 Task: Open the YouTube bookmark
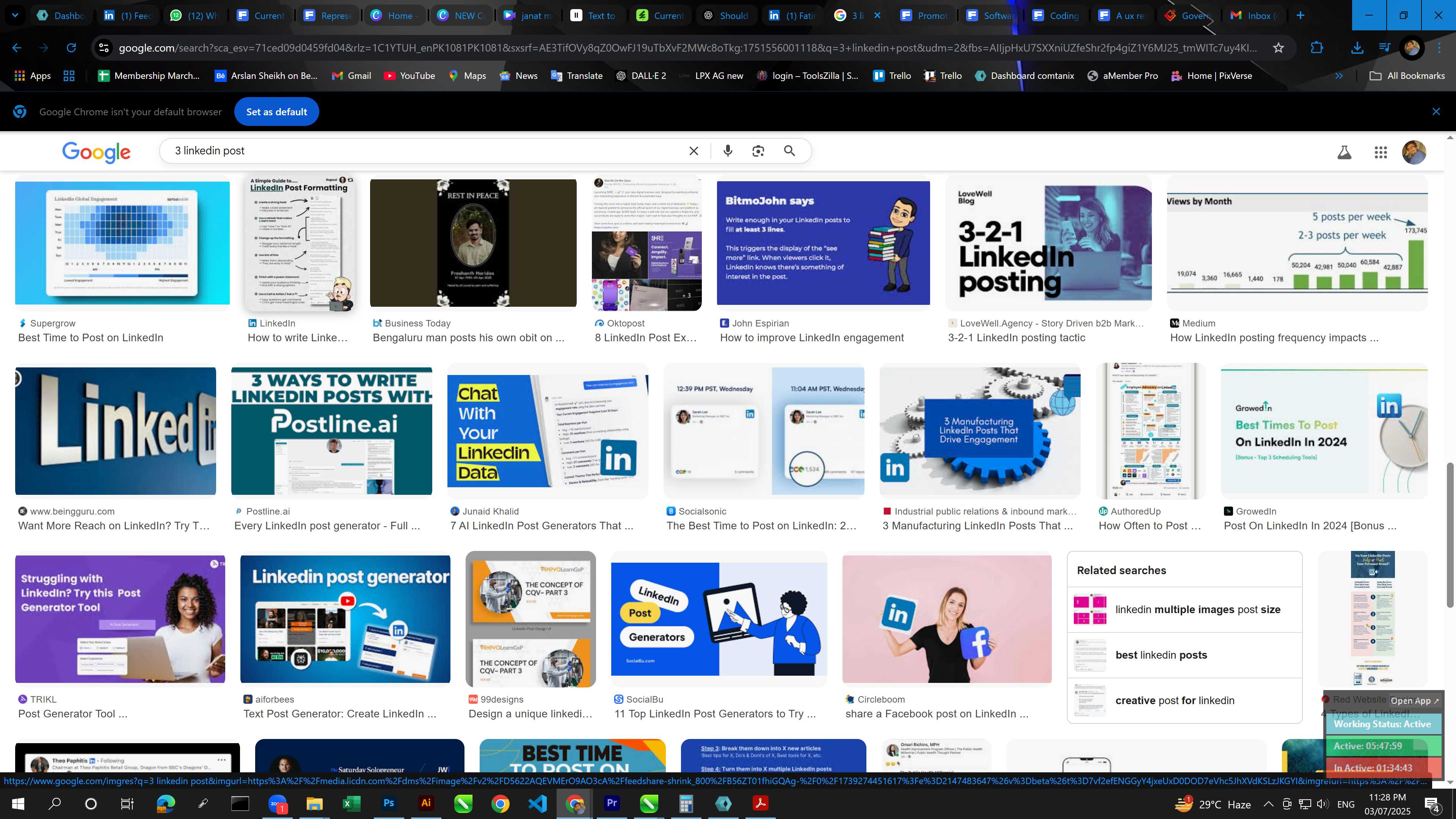[409, 76]
